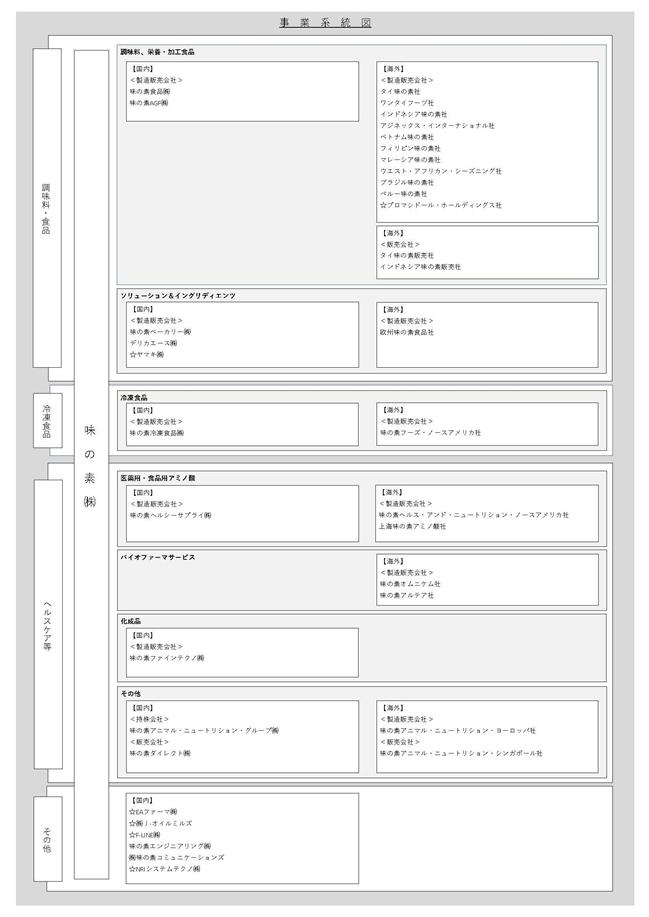
Task: Click the text '味の素エンジニアリング㈱'
Action: tap(170, 846)
